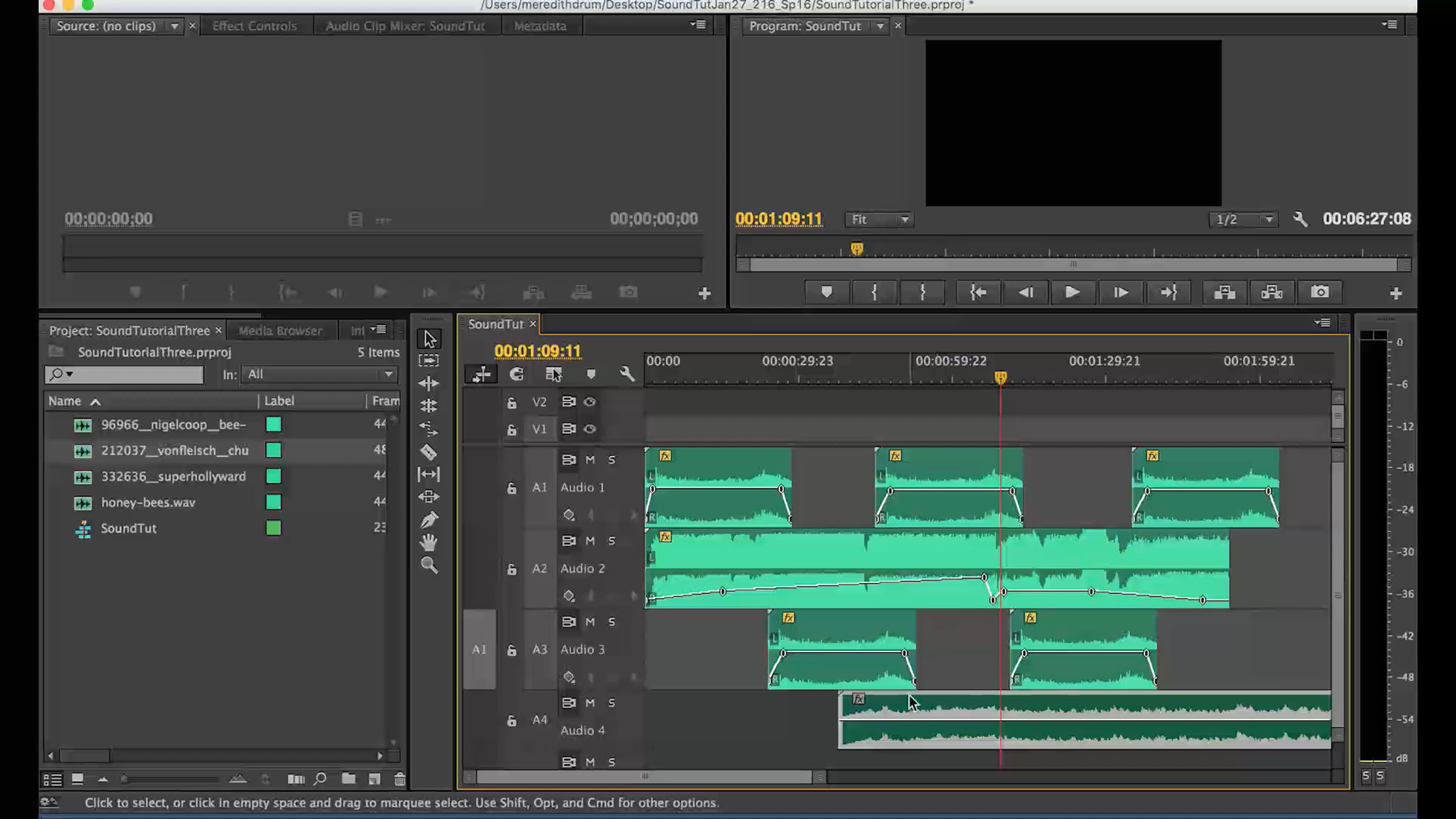
Task: Choose the Ripple Edit tool
Action: click(428, 383)
